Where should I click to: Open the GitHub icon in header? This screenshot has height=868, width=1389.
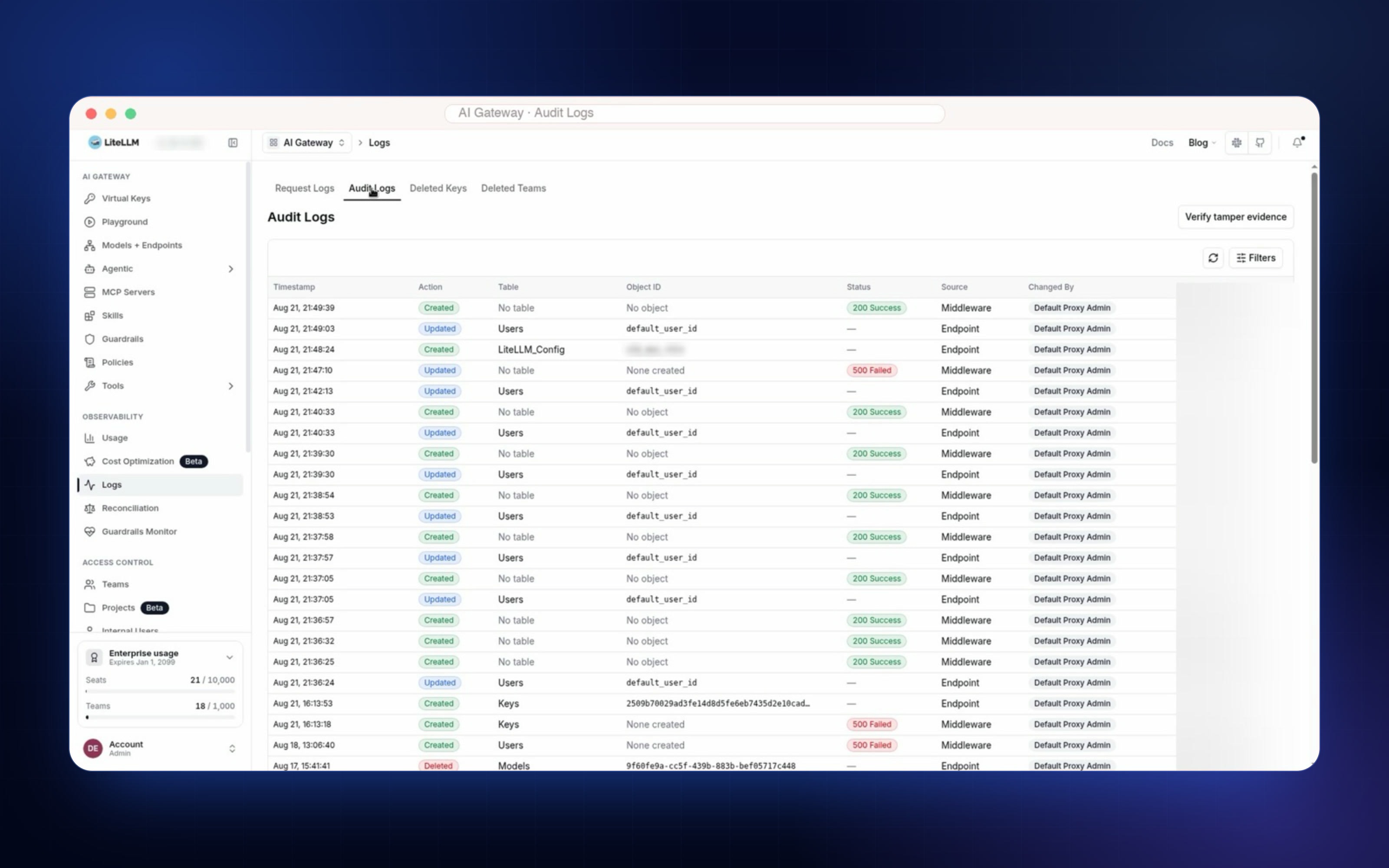(1260, 142)
